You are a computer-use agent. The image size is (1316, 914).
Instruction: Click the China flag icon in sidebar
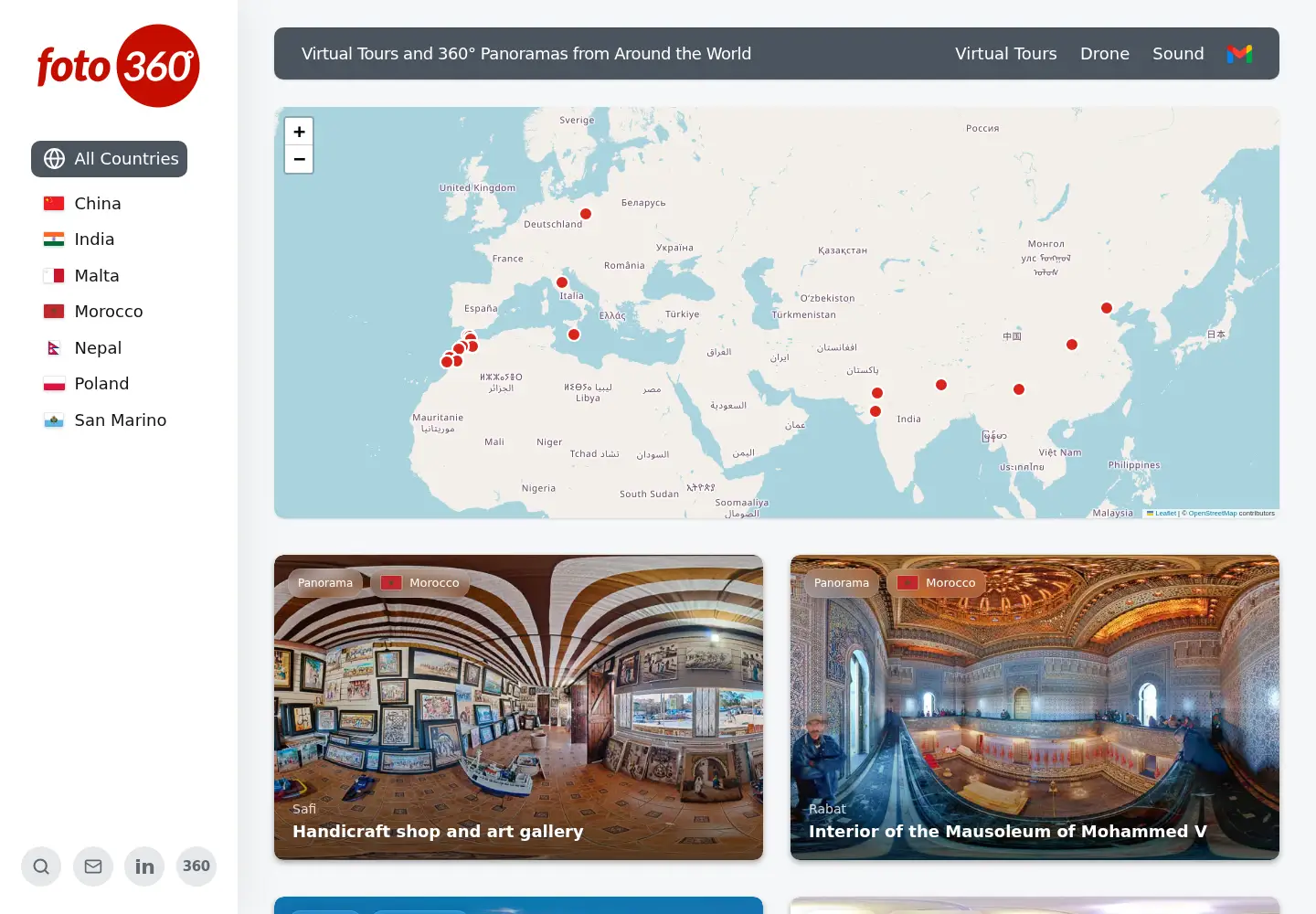54,204
